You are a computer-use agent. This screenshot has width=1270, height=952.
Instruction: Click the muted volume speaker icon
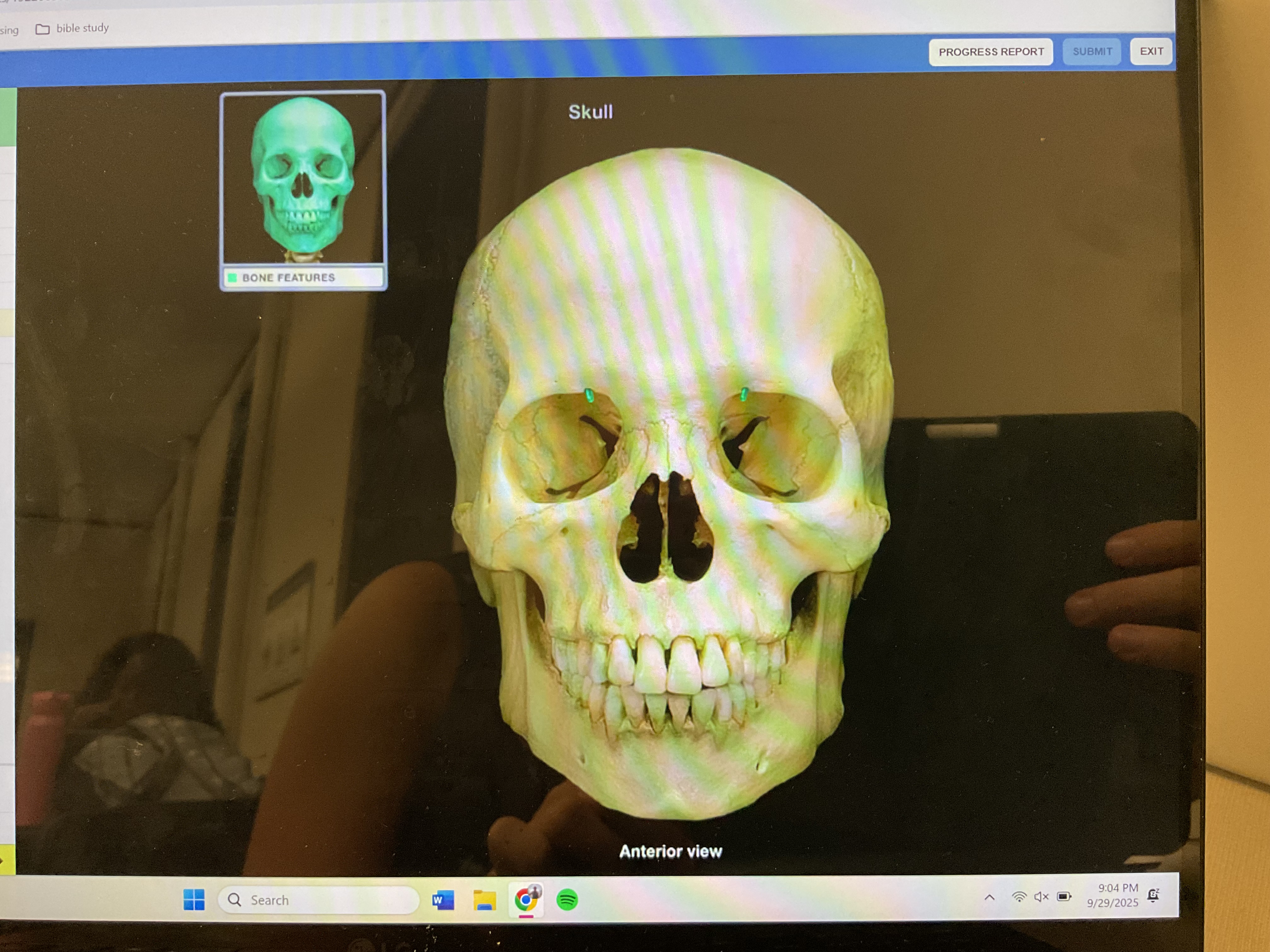coord(1041,896)
